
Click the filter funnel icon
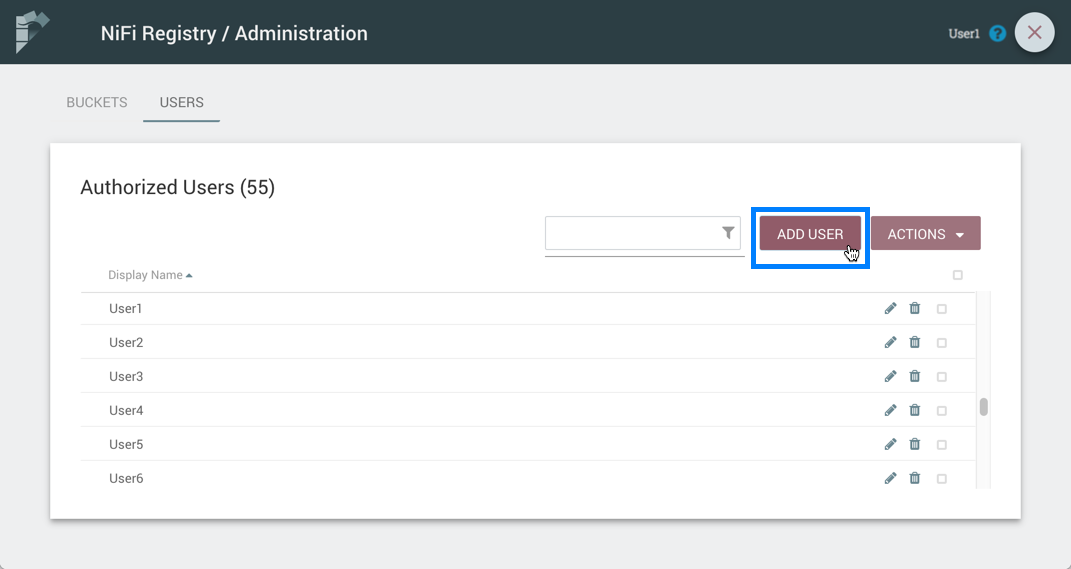[728, 233]
